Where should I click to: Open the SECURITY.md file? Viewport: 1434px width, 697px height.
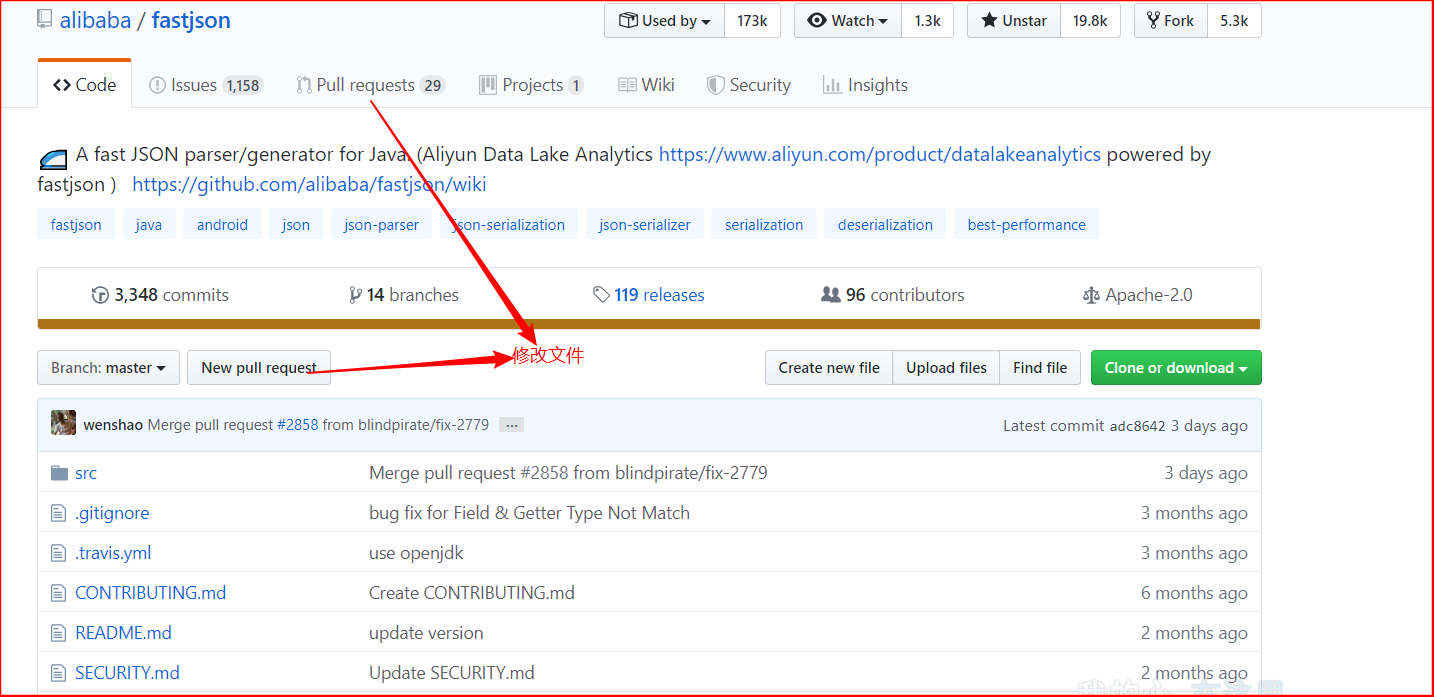pos(127,673)
